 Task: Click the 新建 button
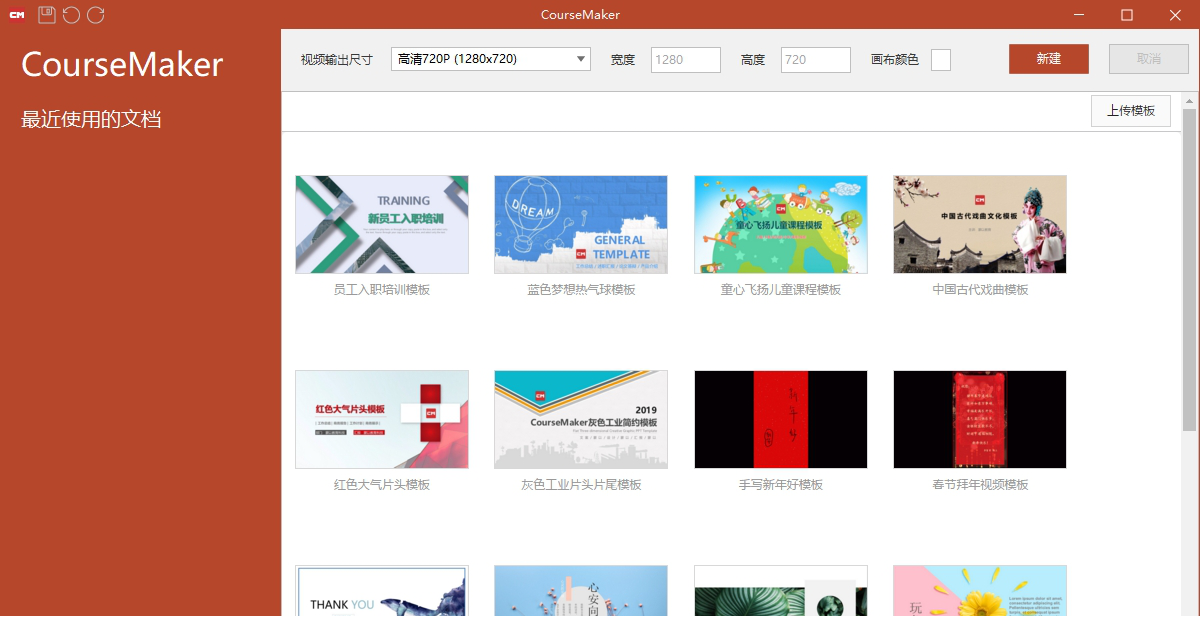tap(1049, 59)
